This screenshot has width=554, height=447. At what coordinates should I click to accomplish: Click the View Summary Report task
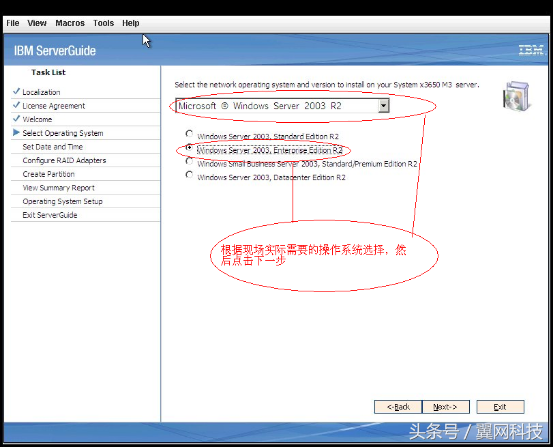59,188
